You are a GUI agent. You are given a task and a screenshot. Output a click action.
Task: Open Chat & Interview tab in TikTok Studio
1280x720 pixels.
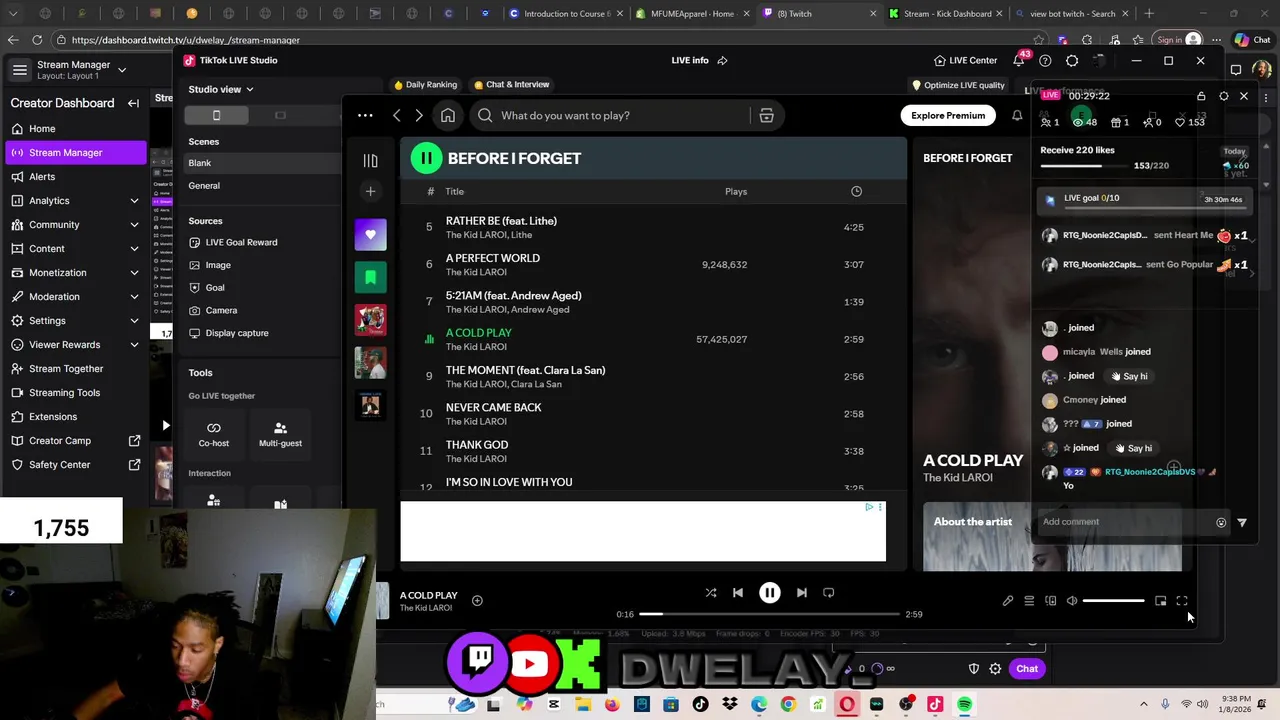pyautogui.click(x=511, y=85)
